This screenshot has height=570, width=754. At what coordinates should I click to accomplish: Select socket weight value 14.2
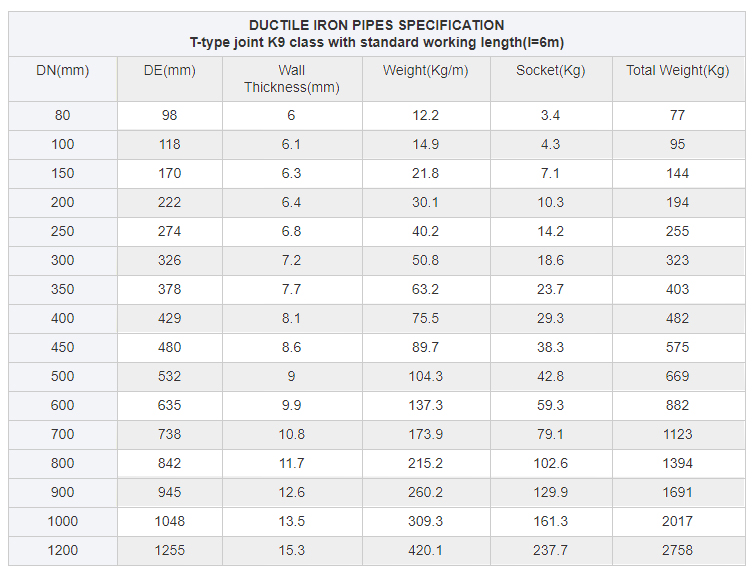[550, 231]
